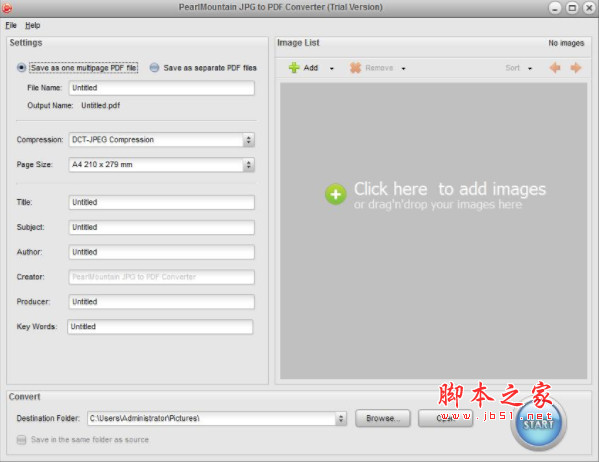Click the Creator field
This screenshot has height=462, width=599.
pyautogui.click(x=162, y=277)
